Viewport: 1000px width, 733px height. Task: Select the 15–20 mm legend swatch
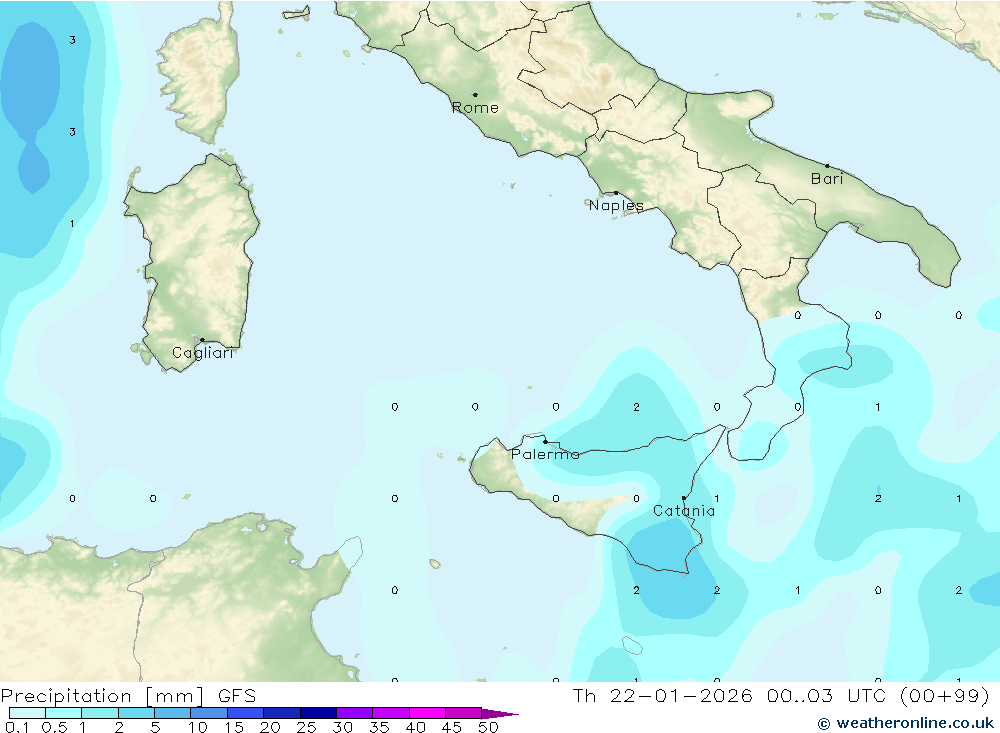click(x=245, y=713)
